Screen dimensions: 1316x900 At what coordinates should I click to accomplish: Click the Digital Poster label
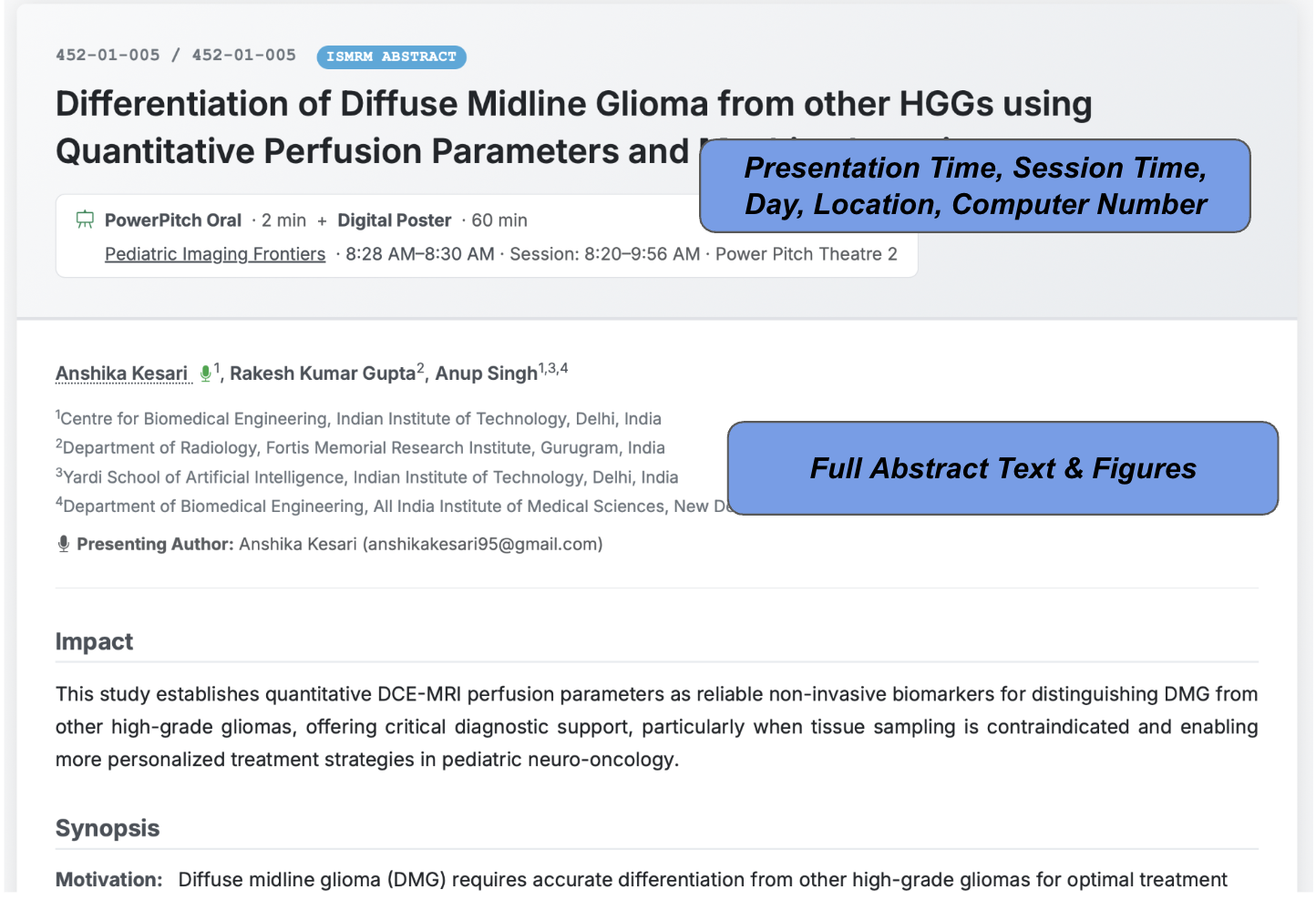point(395,220)
